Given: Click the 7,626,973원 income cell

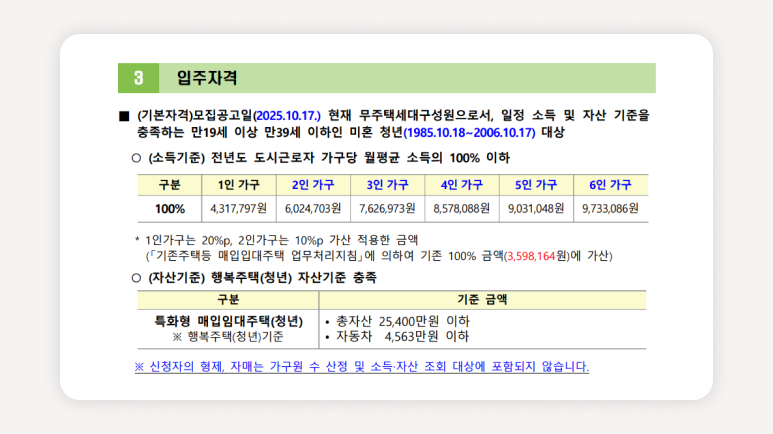Looking at the screenshot, I should coord(387,209).
